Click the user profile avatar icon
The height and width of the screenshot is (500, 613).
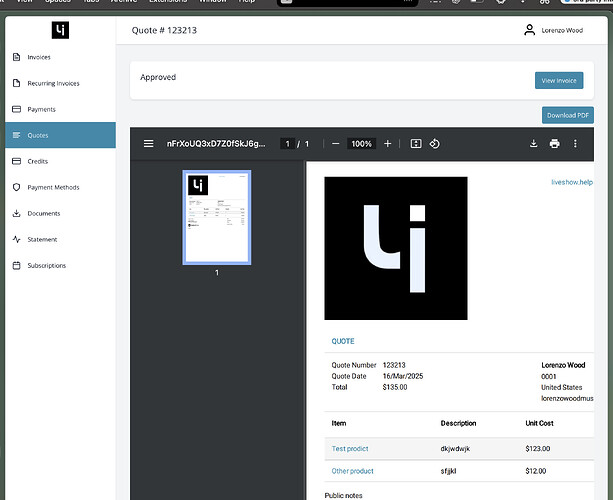[529, 30]
